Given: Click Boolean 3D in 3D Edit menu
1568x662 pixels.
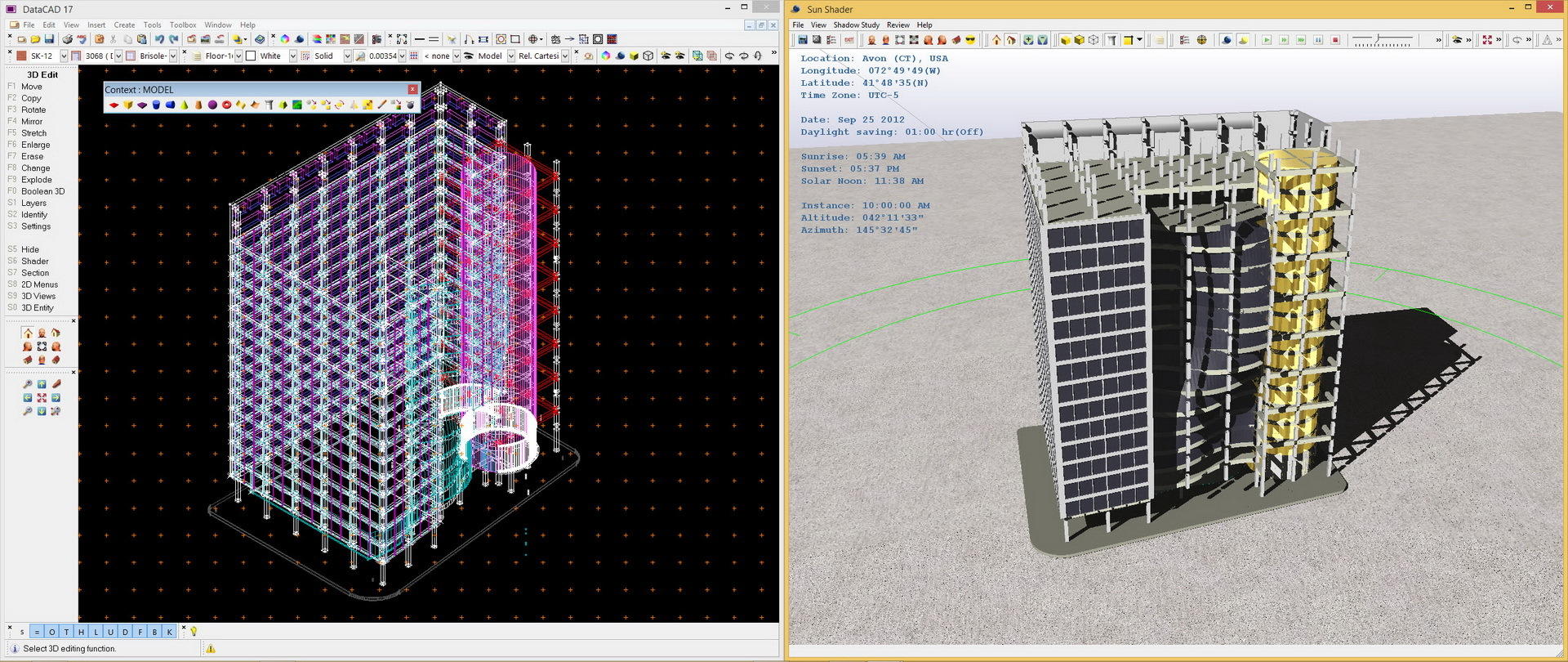Looking at the screenshot, I should 42,191.
